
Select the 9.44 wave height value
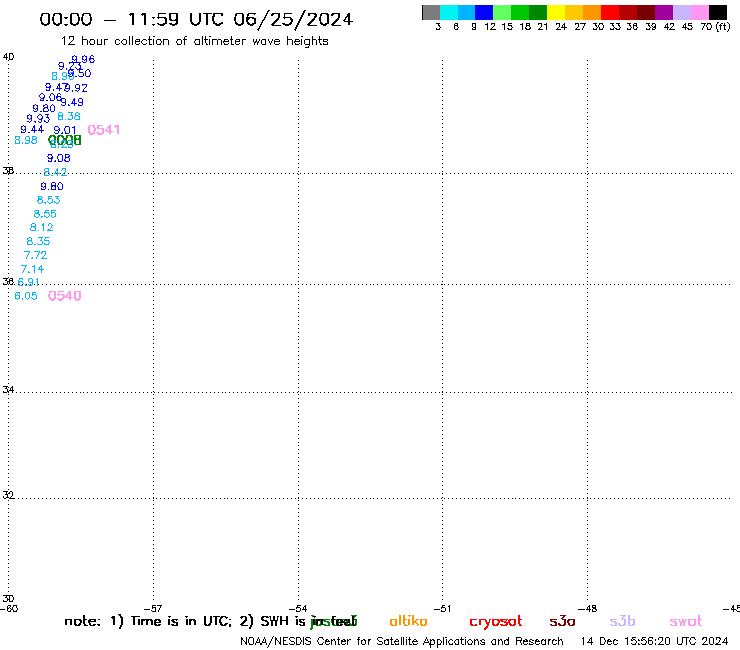coord(32,129)
